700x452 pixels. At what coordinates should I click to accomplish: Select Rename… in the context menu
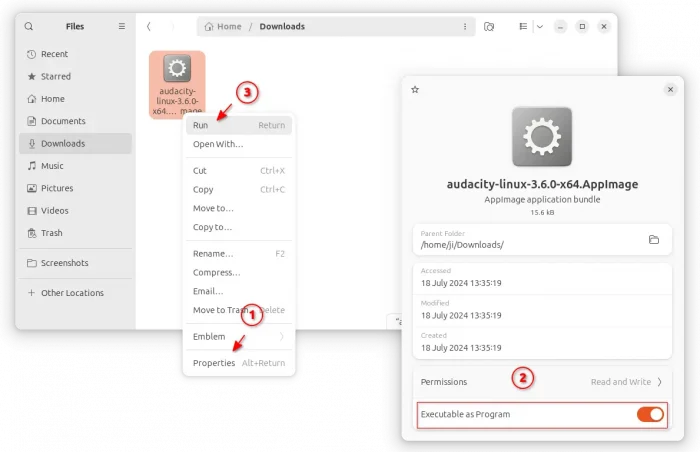pos(239,254)
